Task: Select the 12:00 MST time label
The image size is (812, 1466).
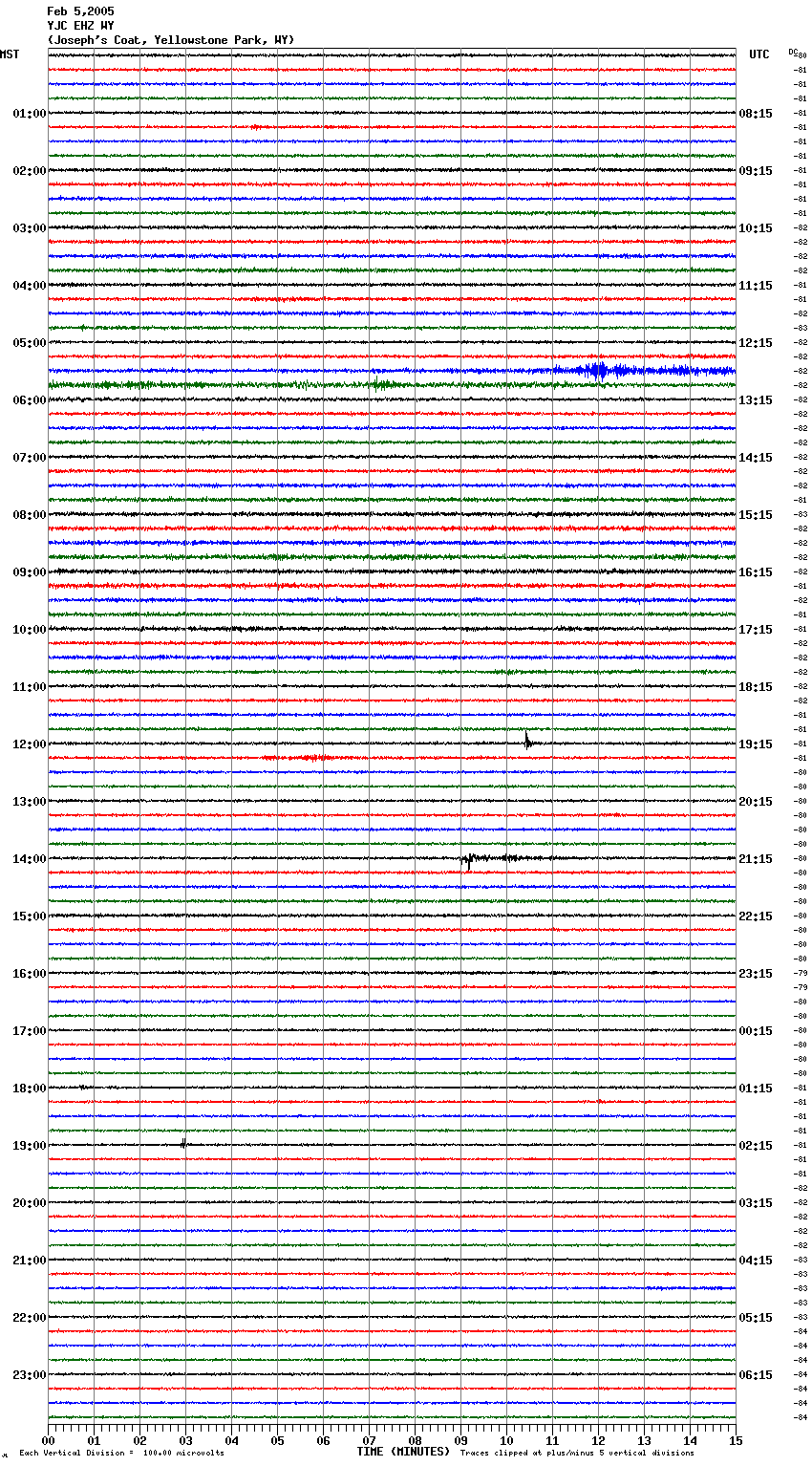Action: 30,744
